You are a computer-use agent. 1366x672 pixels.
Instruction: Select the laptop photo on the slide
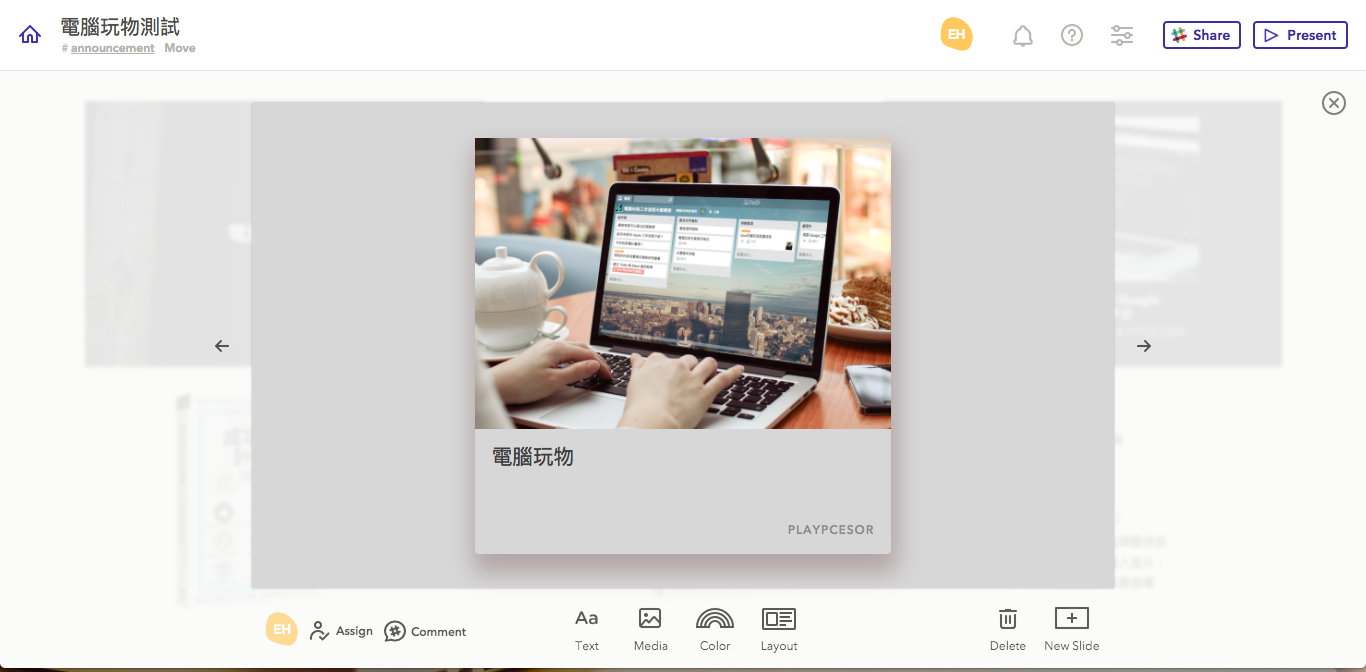tap(683, 283)
